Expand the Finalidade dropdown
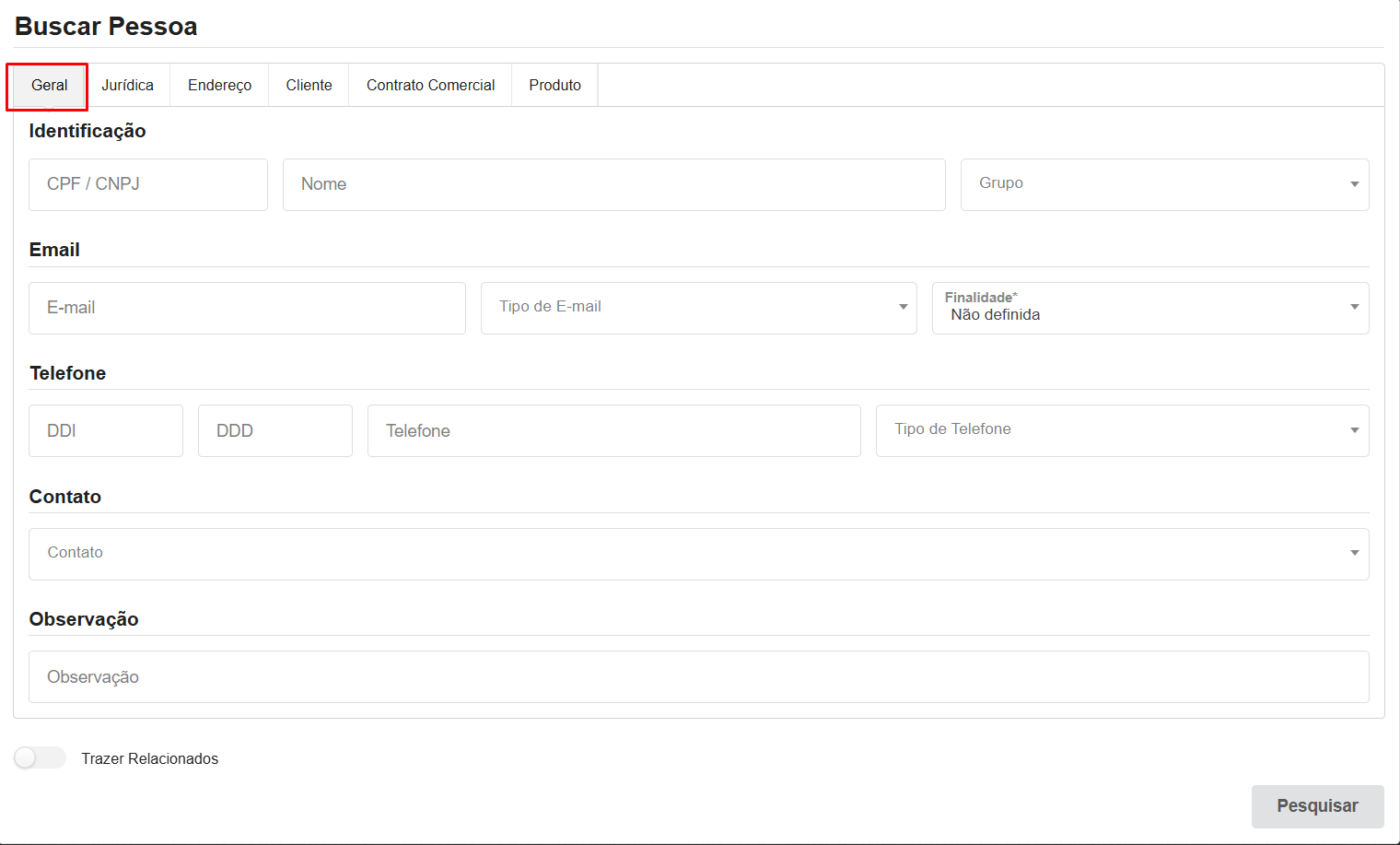This screenshot has height=845, width=1400. coord(1149,308)
